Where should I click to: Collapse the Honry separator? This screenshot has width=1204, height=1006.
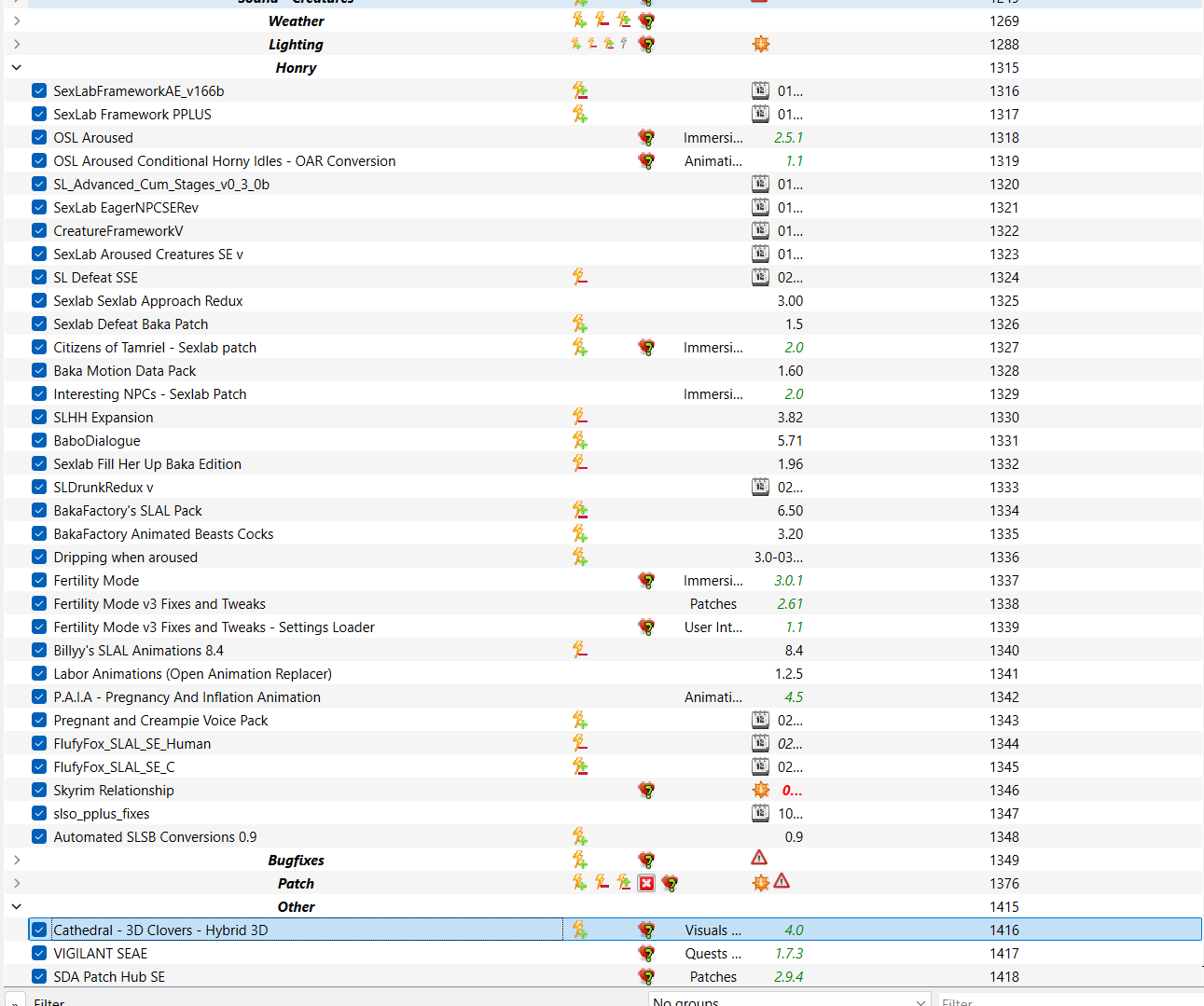17,67
